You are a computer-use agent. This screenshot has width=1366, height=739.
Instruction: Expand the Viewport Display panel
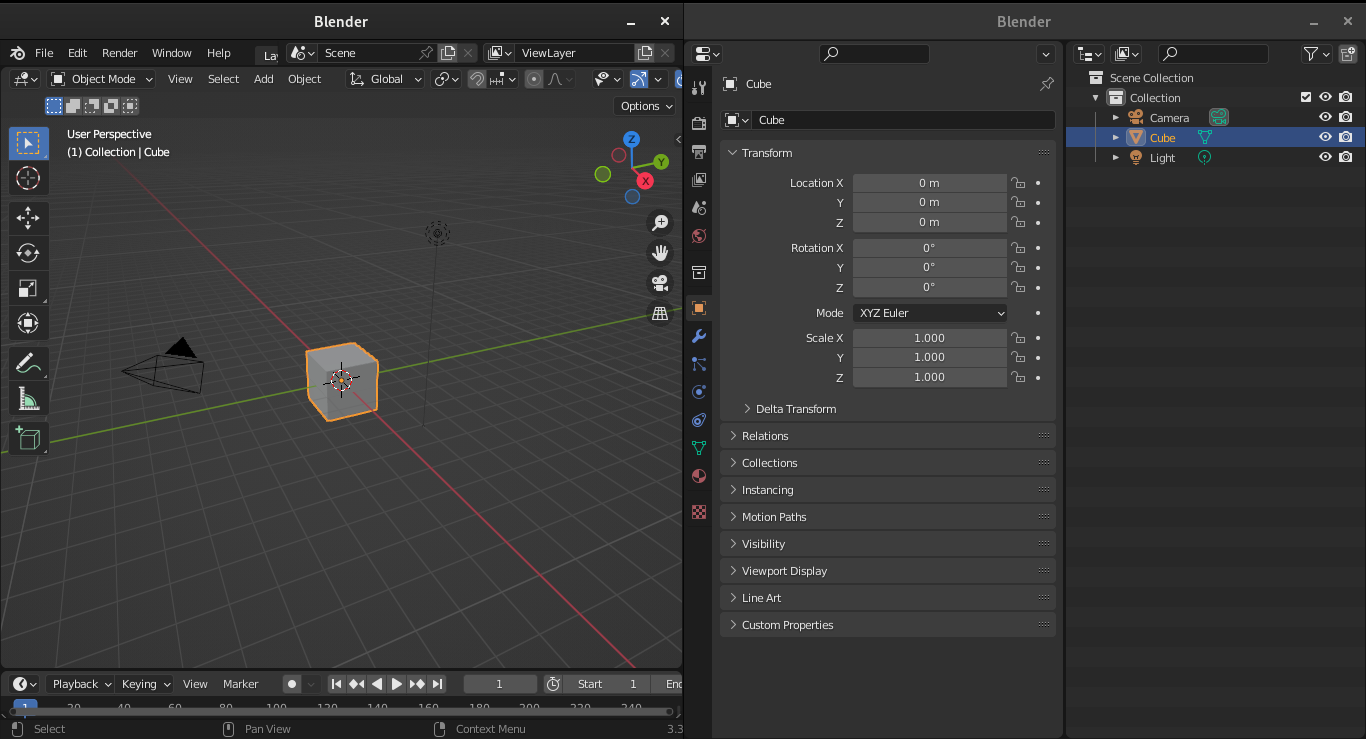pyautogui.click(x=784, y=571)
